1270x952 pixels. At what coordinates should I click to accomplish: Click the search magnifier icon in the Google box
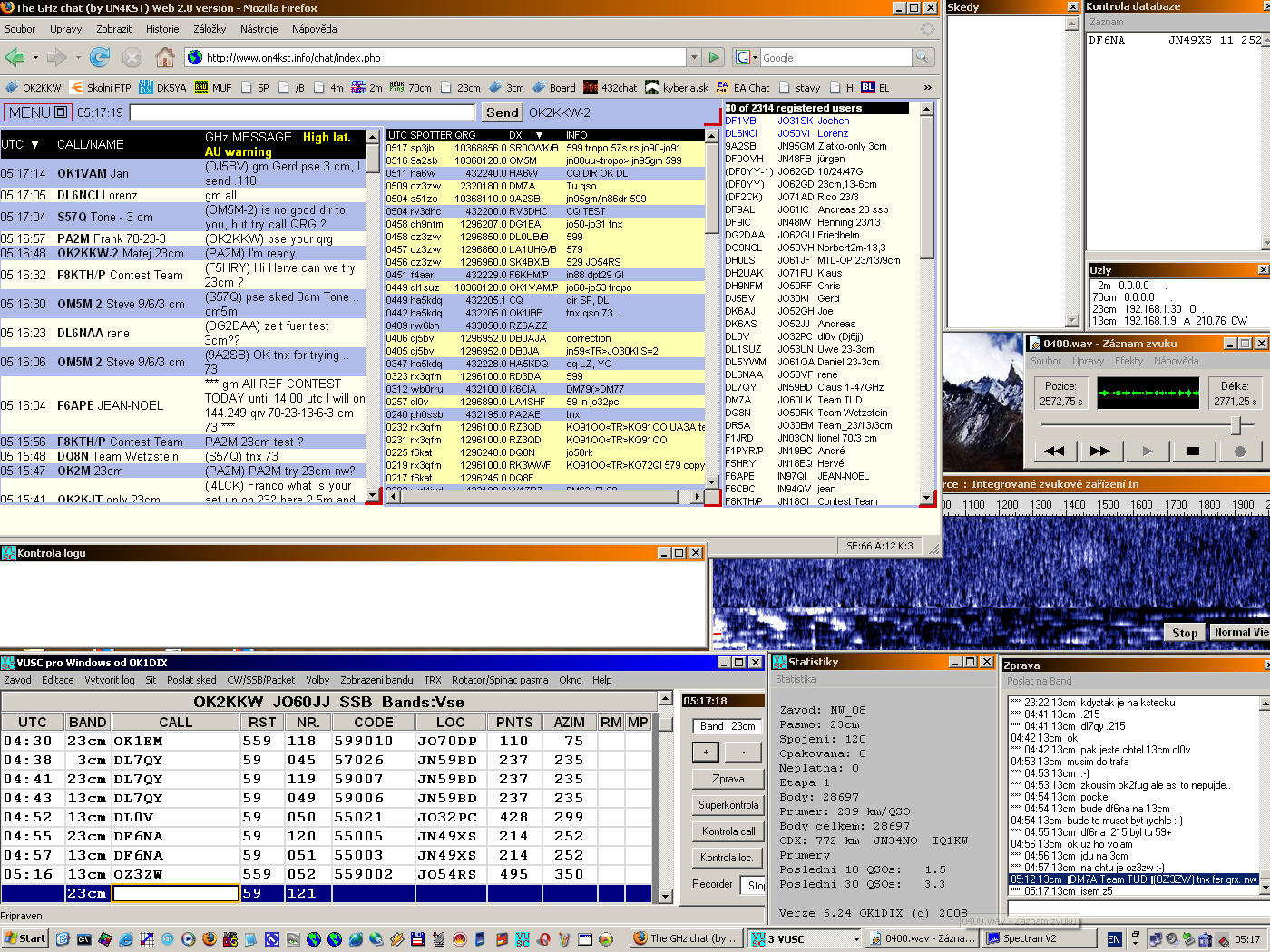[923, 57]
